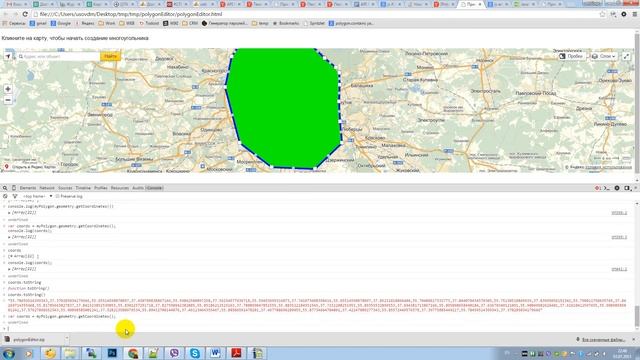Open Viber from the taskbar
640x360 pixels.
coord(174,353)
